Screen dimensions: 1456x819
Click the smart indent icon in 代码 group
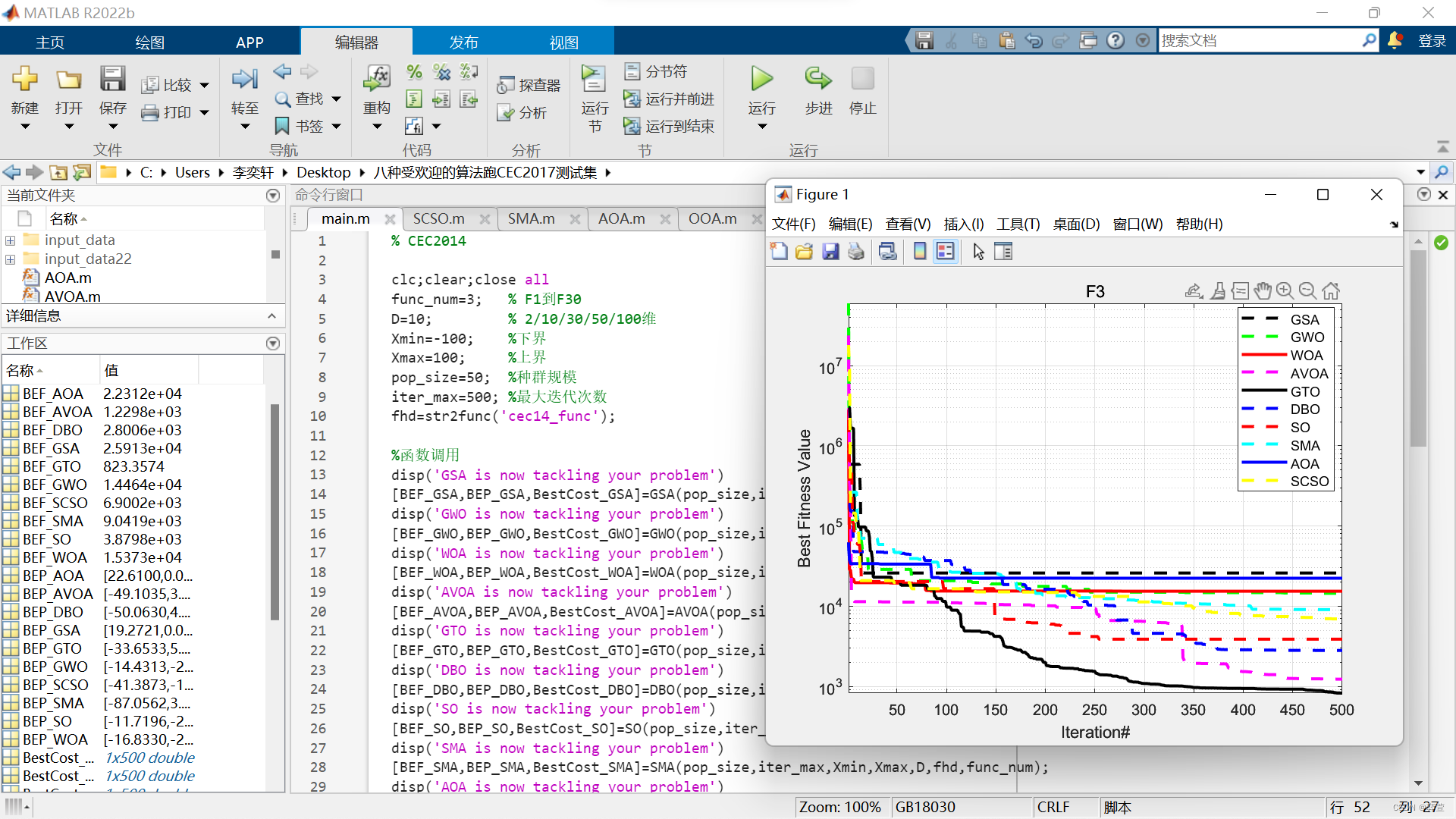(414, 99)
